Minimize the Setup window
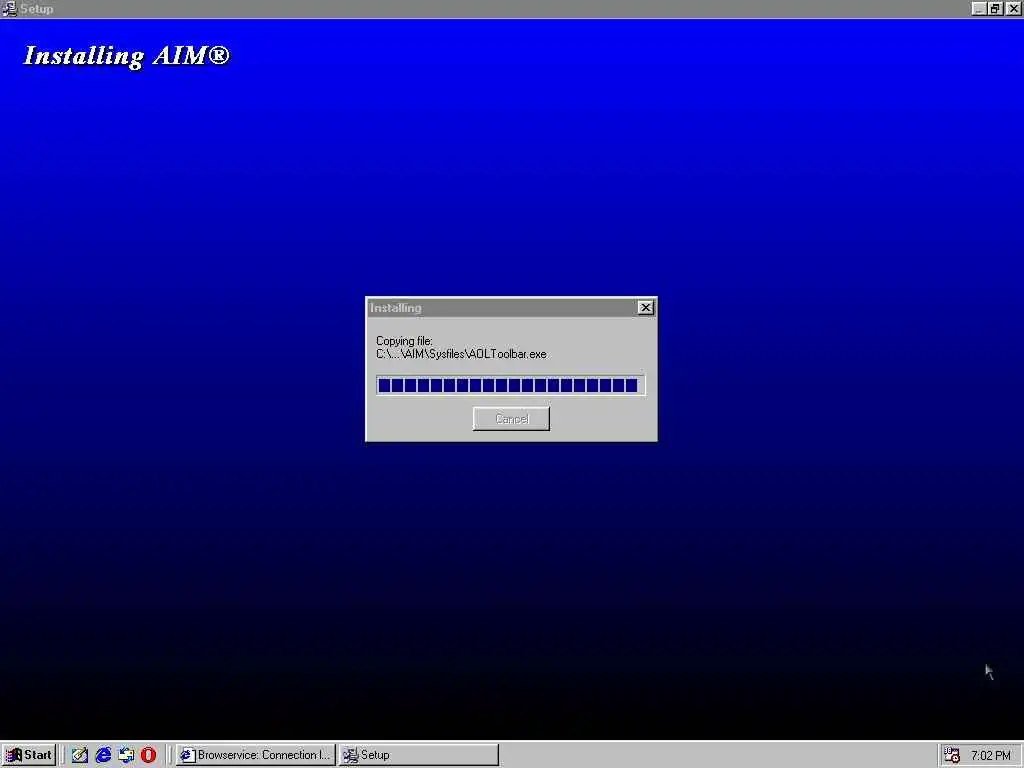 click(x=978, y=8)
